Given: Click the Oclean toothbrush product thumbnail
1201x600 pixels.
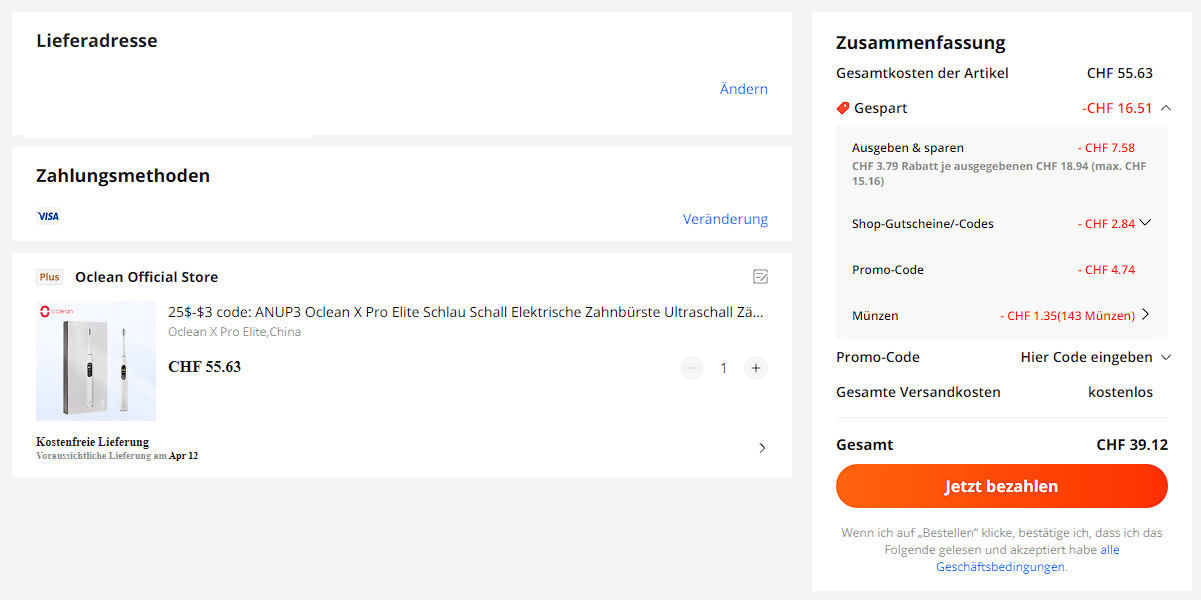Looking at the screenshot, I should pyautogui.click(x=96, y=361).
